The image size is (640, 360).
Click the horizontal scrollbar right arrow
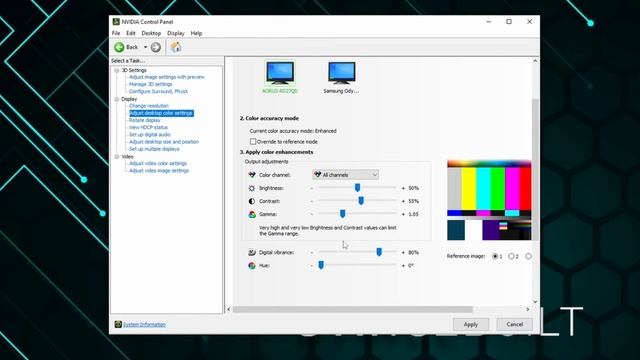pos(528,309)
